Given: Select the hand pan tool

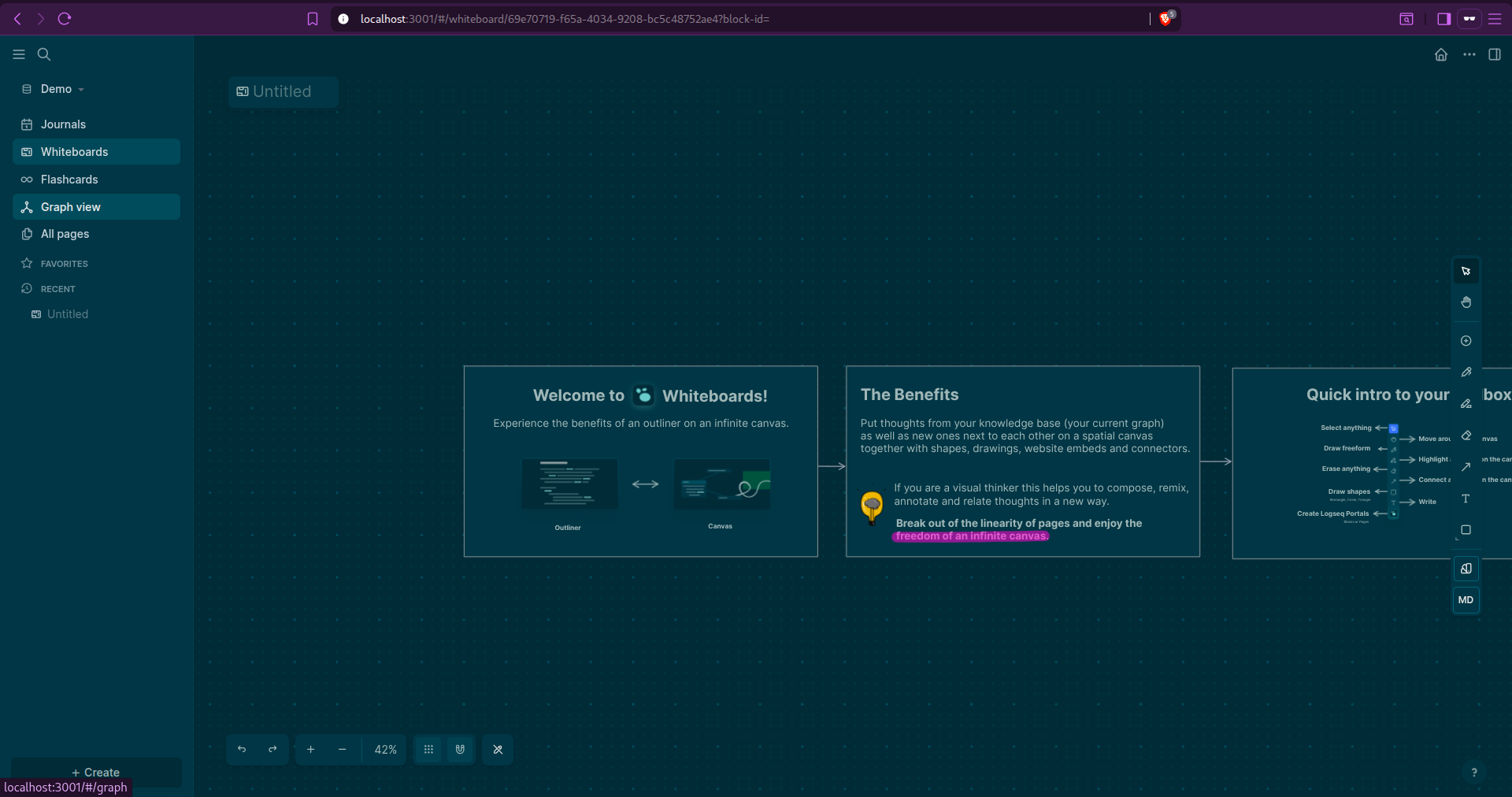Looking at the screenshot, I should (1466, 302).
